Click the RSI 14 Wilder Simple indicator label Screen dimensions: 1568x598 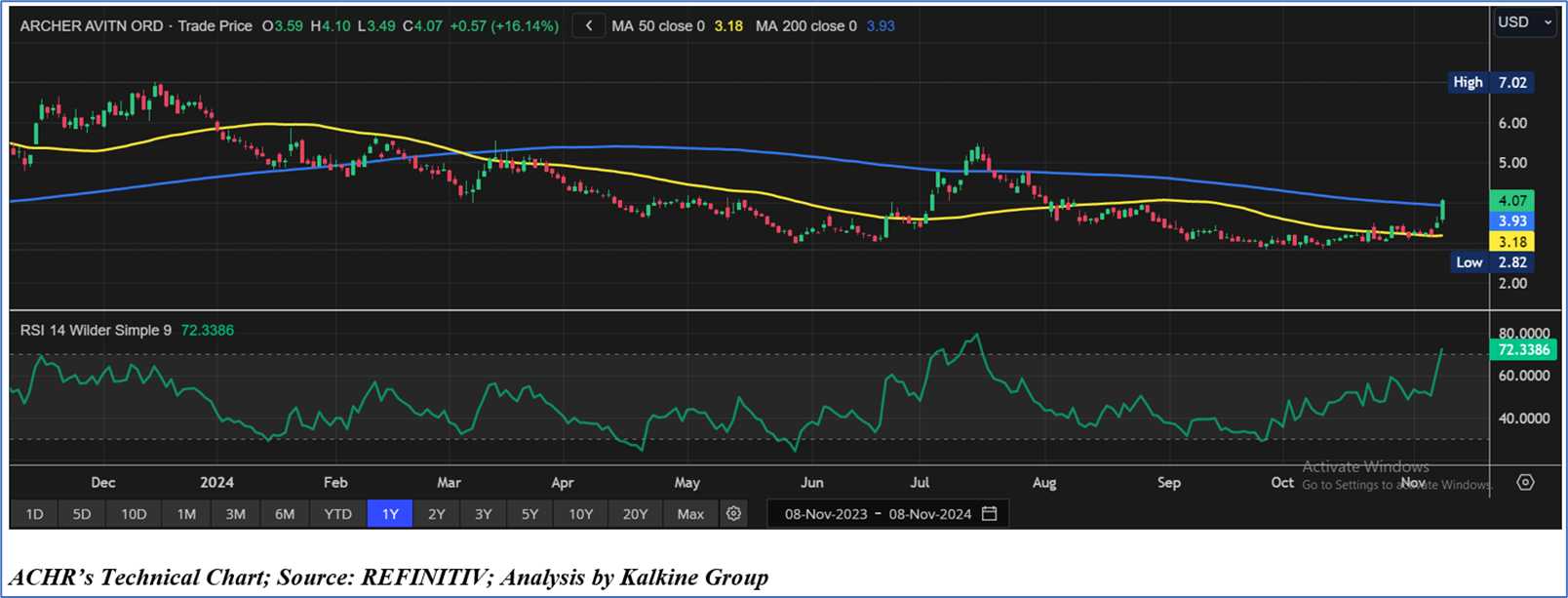96,331
